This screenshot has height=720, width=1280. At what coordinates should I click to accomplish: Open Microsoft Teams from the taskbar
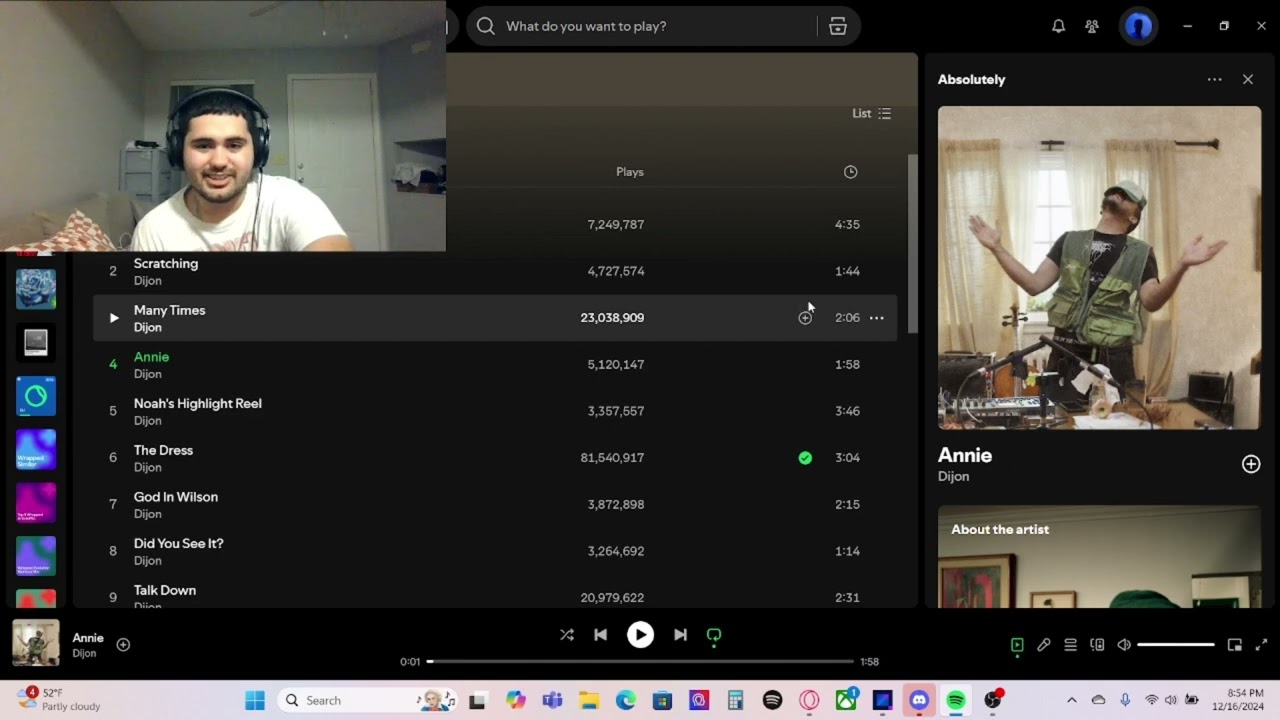click(552, 700)
